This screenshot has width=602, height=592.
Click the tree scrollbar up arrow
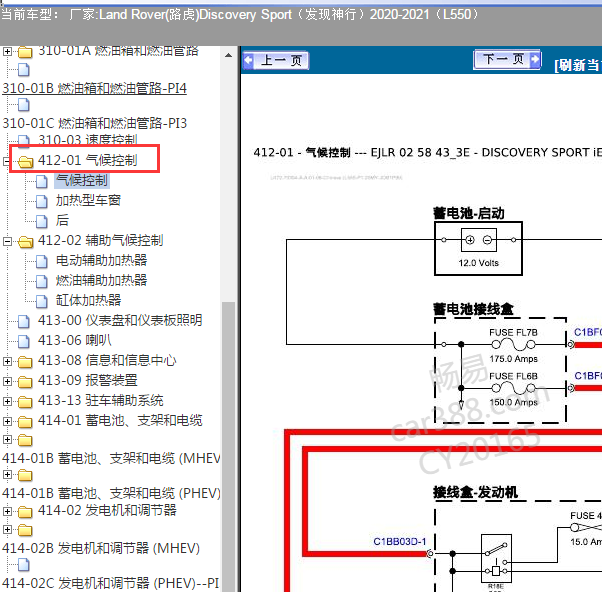228,55
